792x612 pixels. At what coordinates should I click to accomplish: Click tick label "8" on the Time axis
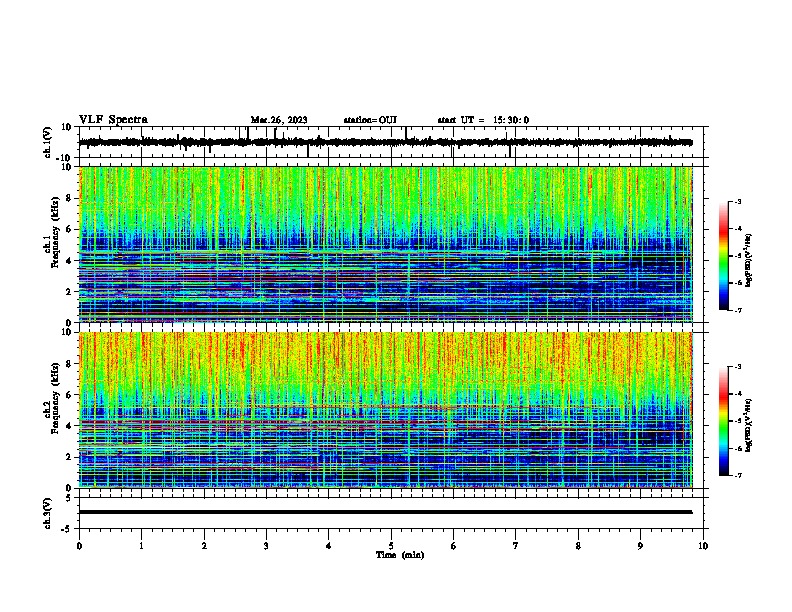578,546
